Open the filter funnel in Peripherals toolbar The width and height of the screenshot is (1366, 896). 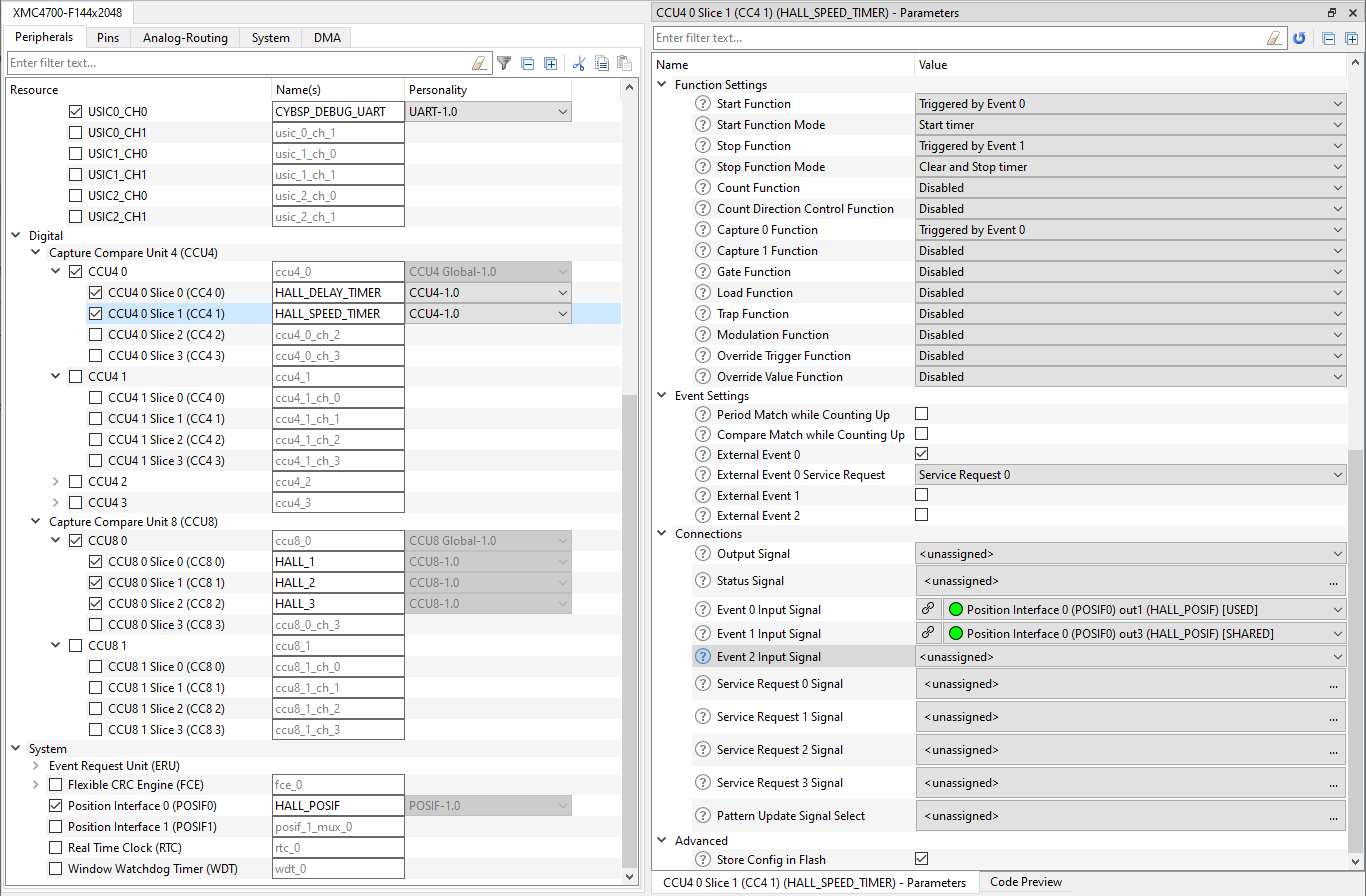pyautogui.click(x=504, y=63)
